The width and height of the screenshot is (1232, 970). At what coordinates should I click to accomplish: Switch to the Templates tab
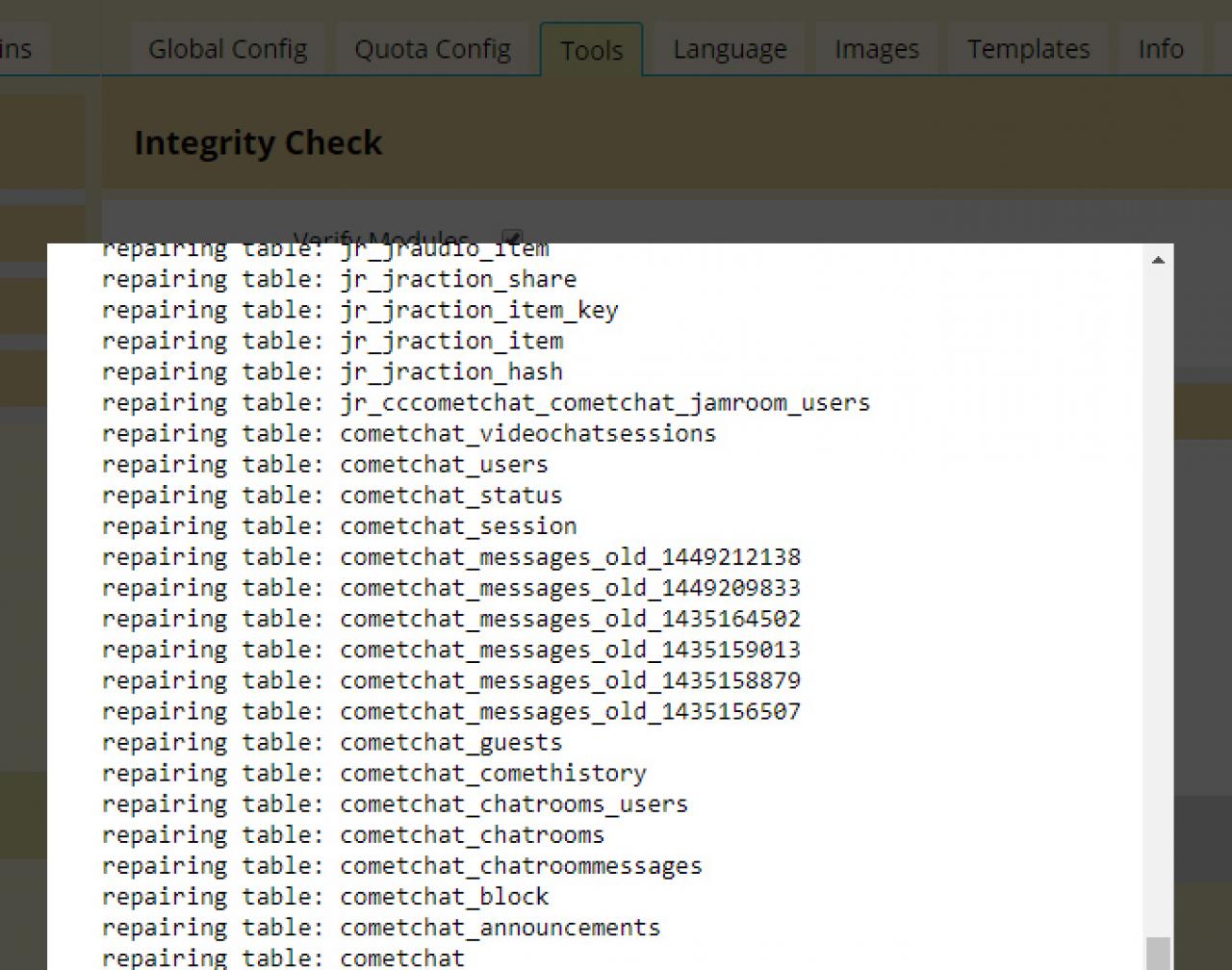pos(1028,49)
